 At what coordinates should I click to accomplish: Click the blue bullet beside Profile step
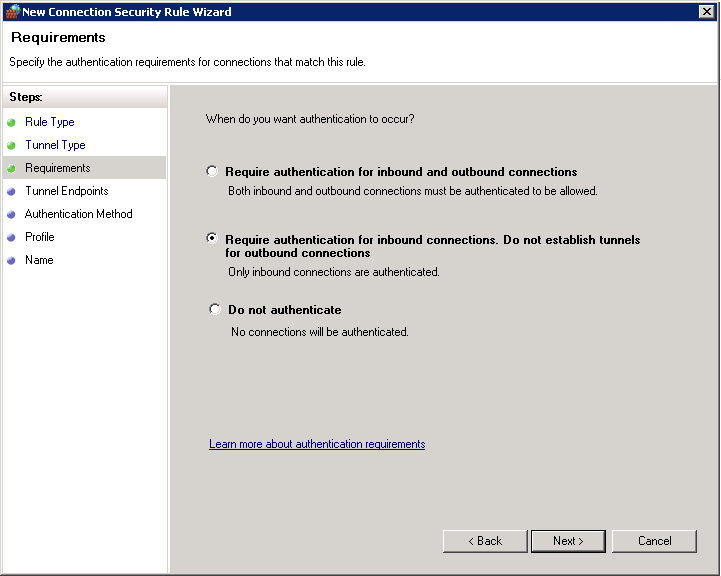(x=11, y=237)
